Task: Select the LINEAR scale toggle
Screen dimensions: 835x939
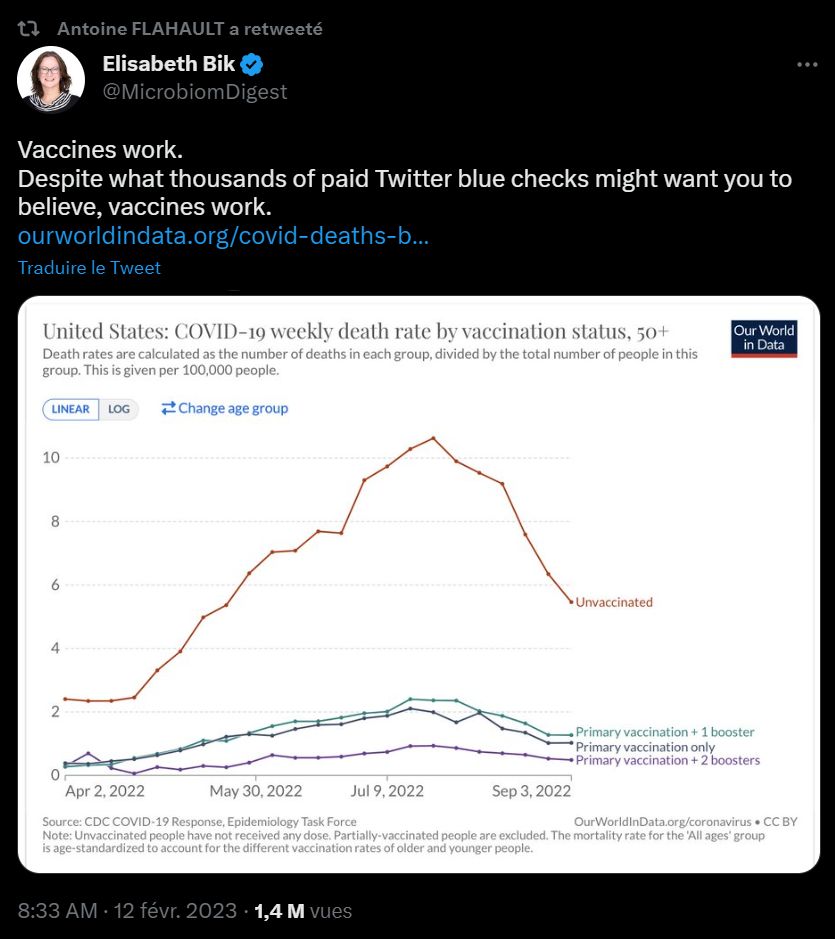Action: [71, 409]
